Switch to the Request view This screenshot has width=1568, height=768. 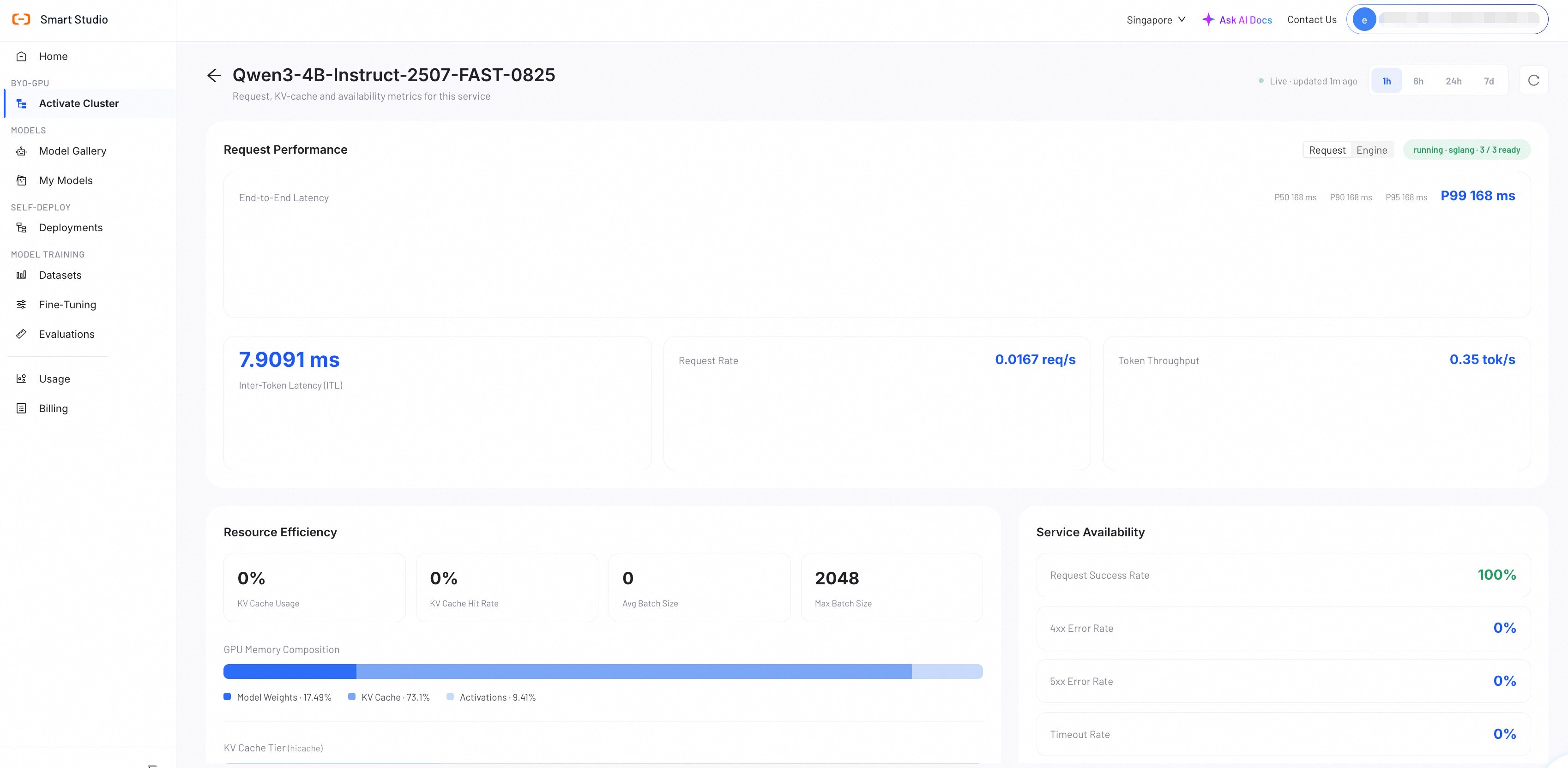coord(1327,150)
